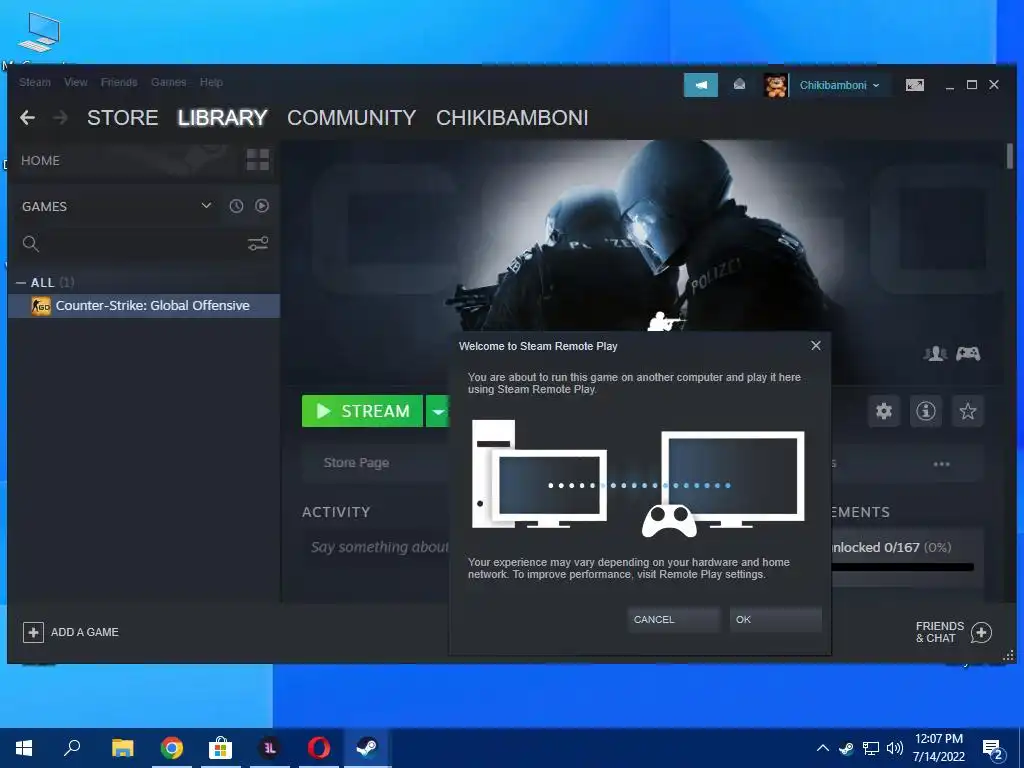This screenshot has width=1024, height=768.
Task: Click CANCEL in Remote Play dialog
Action: 673,619
